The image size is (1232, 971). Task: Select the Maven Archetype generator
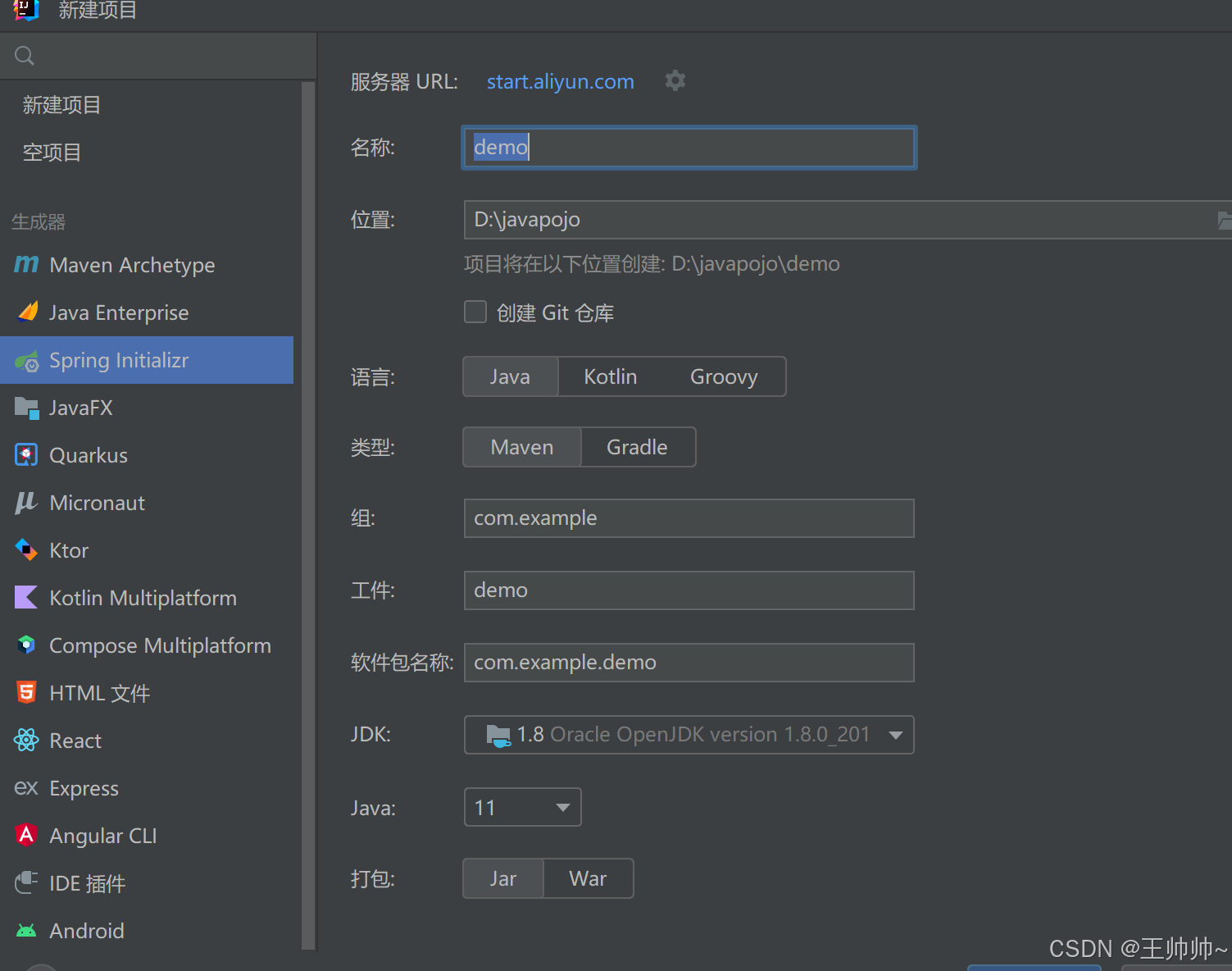147,265
